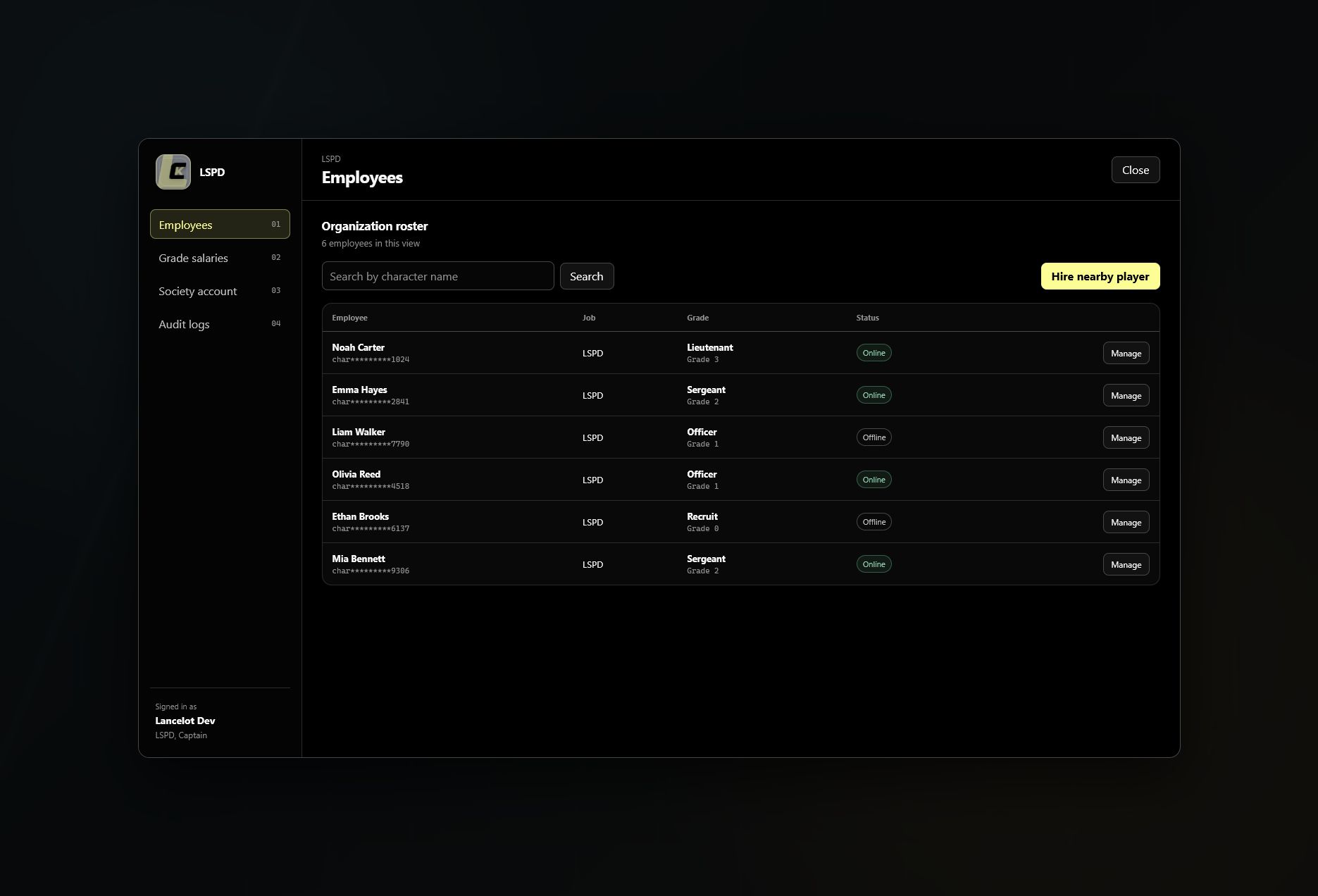1318x896 pixels.
Task: Click identifier ending in 2841
Action: [371, 402]
